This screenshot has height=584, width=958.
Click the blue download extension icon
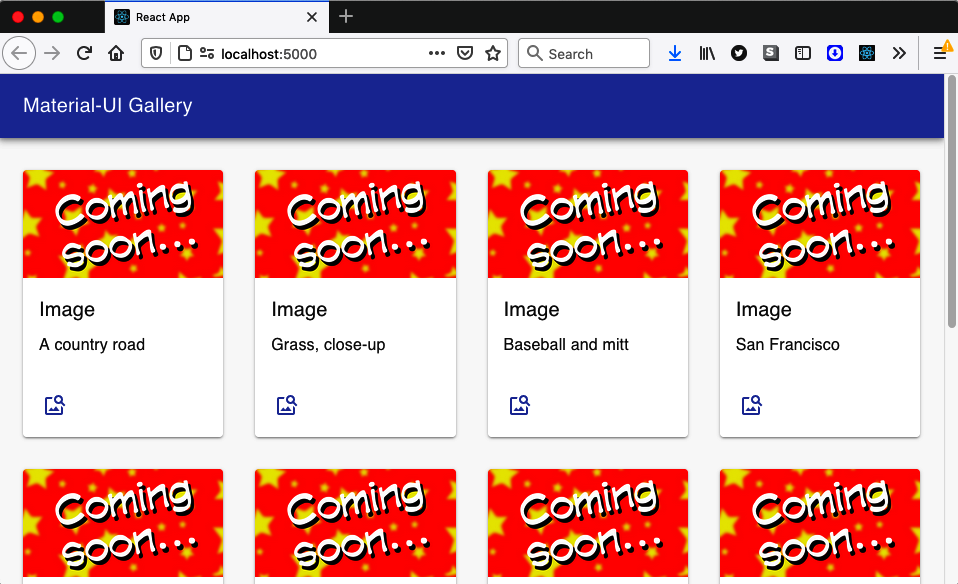pos(835,54)
